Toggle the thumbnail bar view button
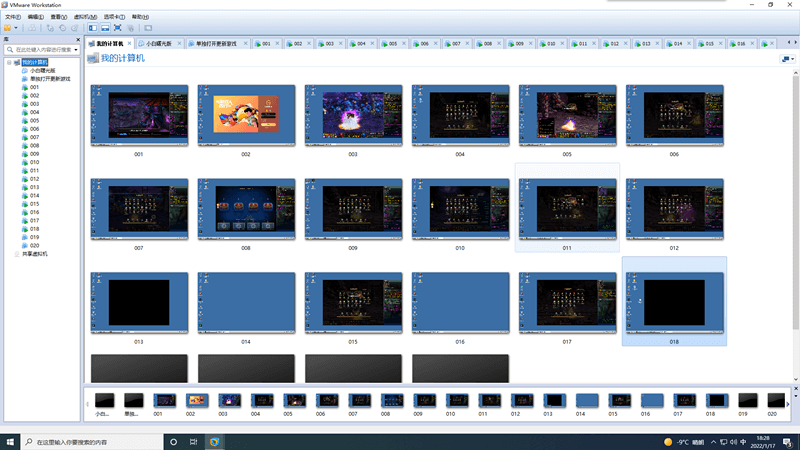The image size is (800, 450). coord(105,28)
